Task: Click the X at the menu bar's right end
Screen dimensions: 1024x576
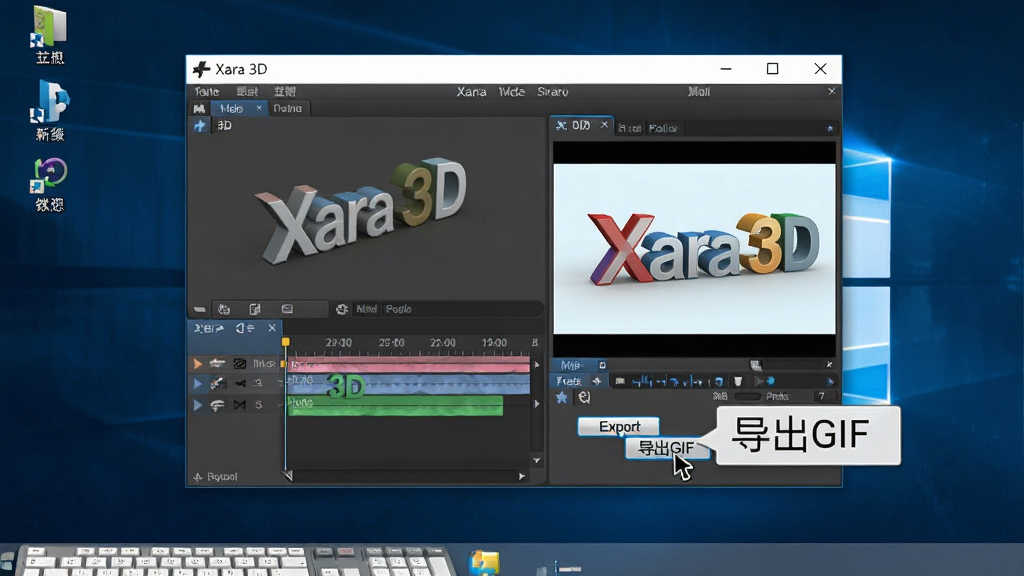Action: [x=831, y=91]
